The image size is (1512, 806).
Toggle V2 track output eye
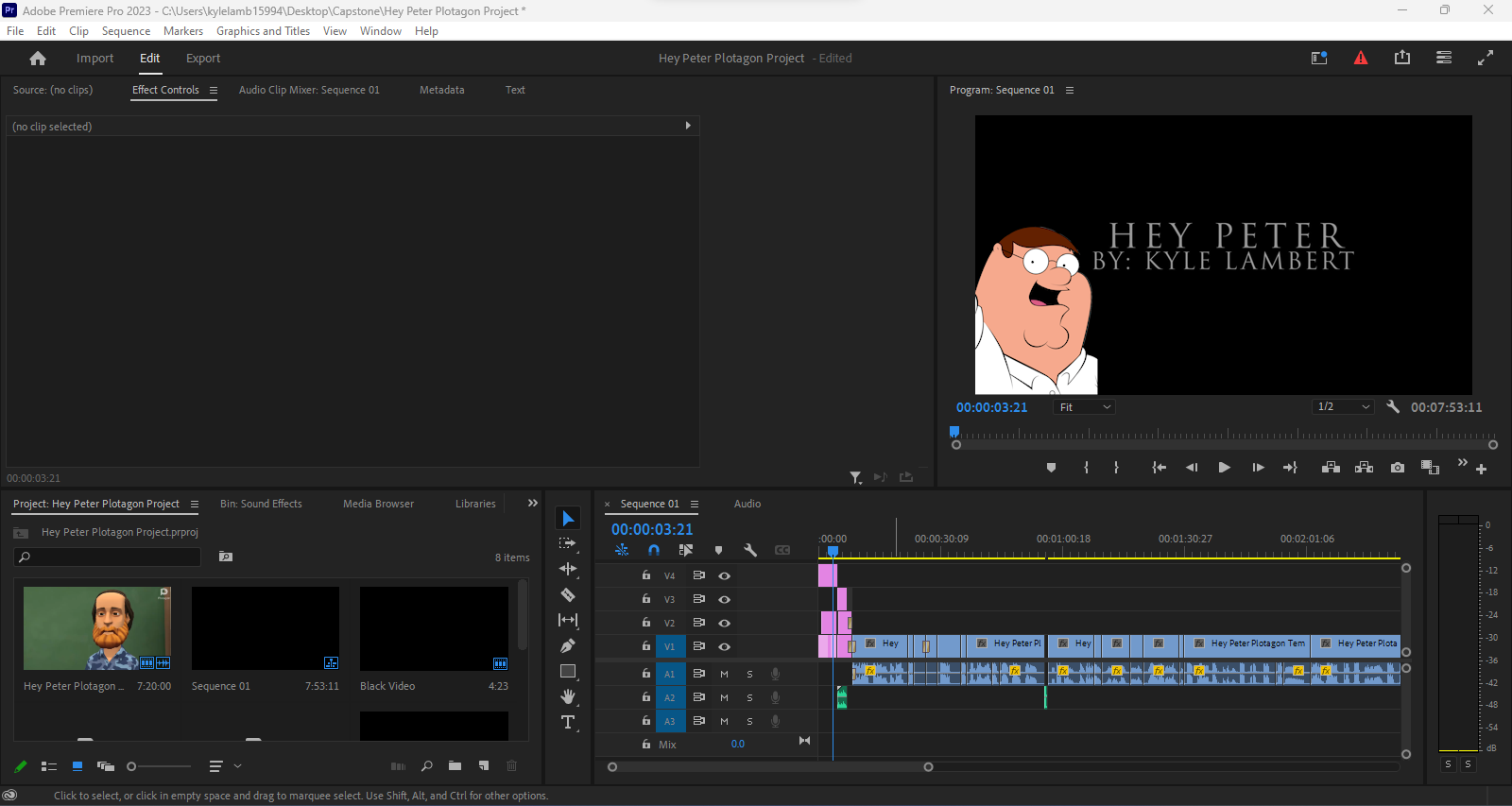[724, 624]
